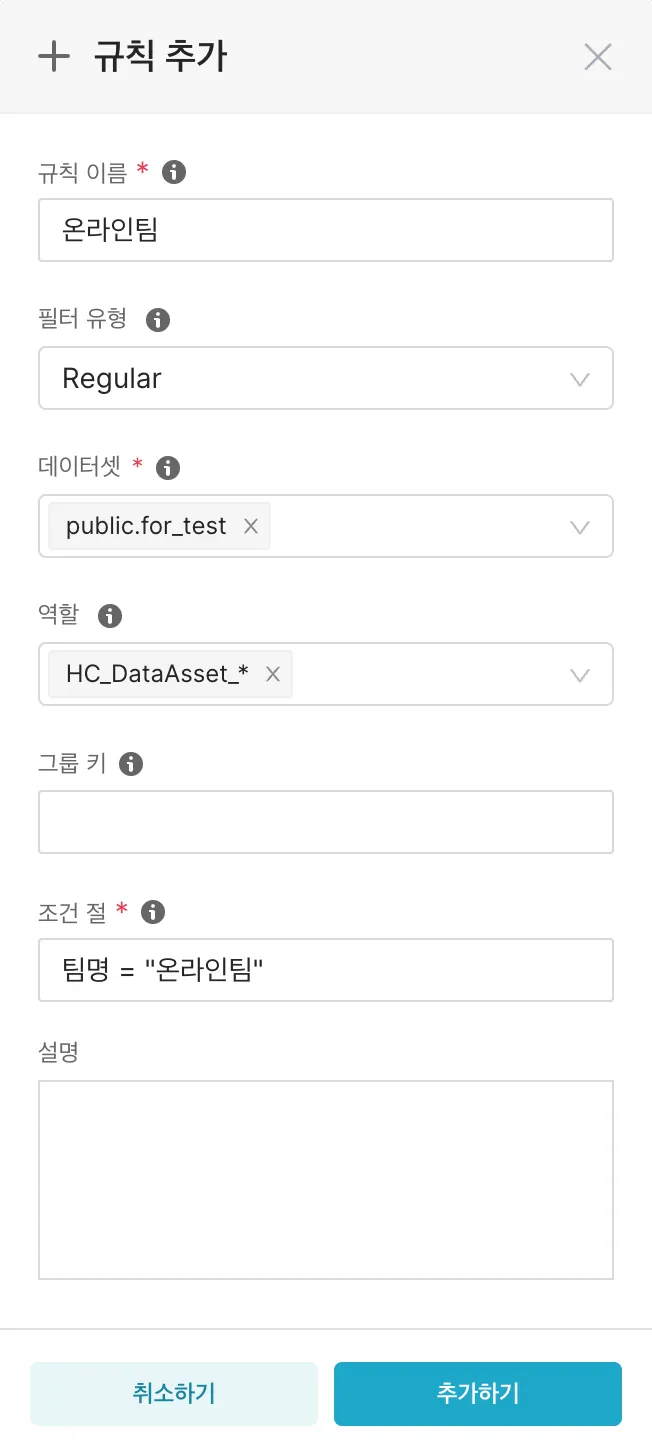Open the 필터 유형 Regular dropdown
This screenshot has width=652, height=1456.
pos(325,378)
